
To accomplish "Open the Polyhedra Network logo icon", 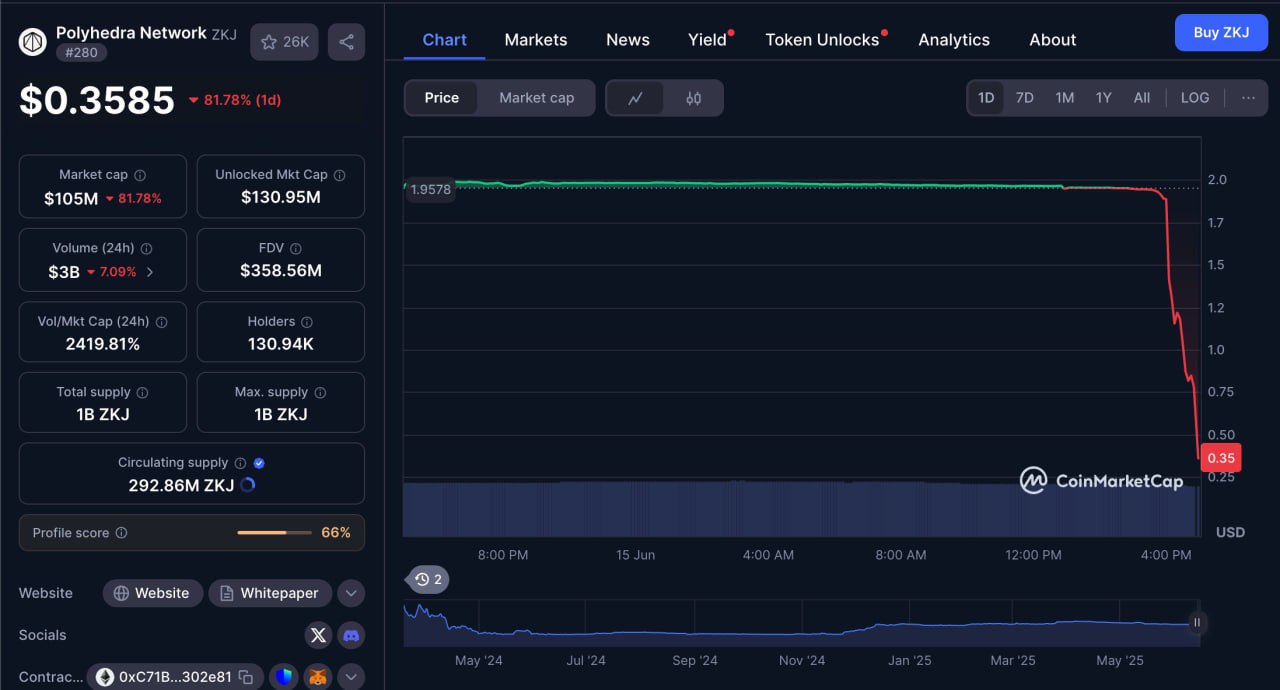I will tap(33, 42).
